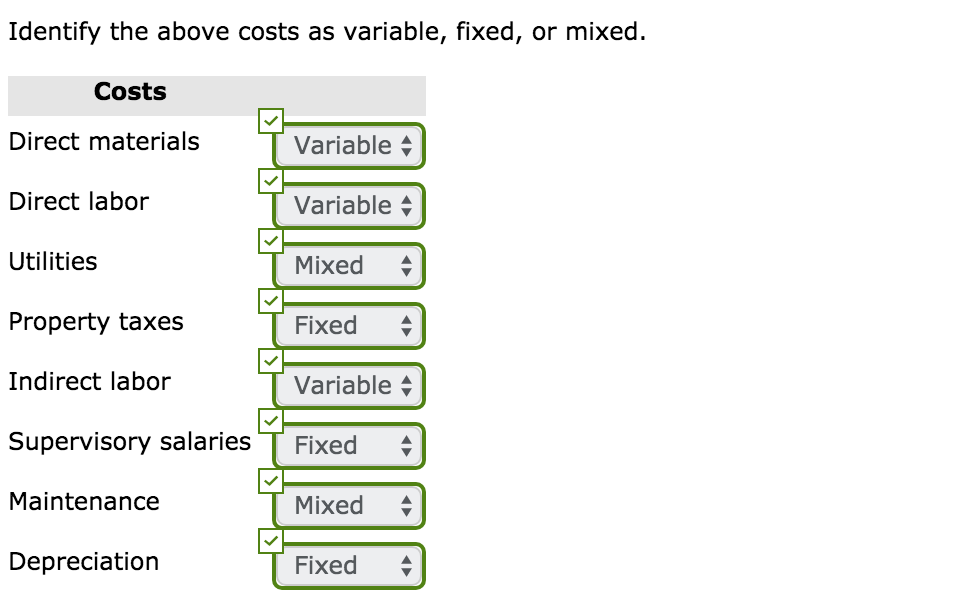Toggle the checkmark above the Depreciation dropdown

(270, 541)
